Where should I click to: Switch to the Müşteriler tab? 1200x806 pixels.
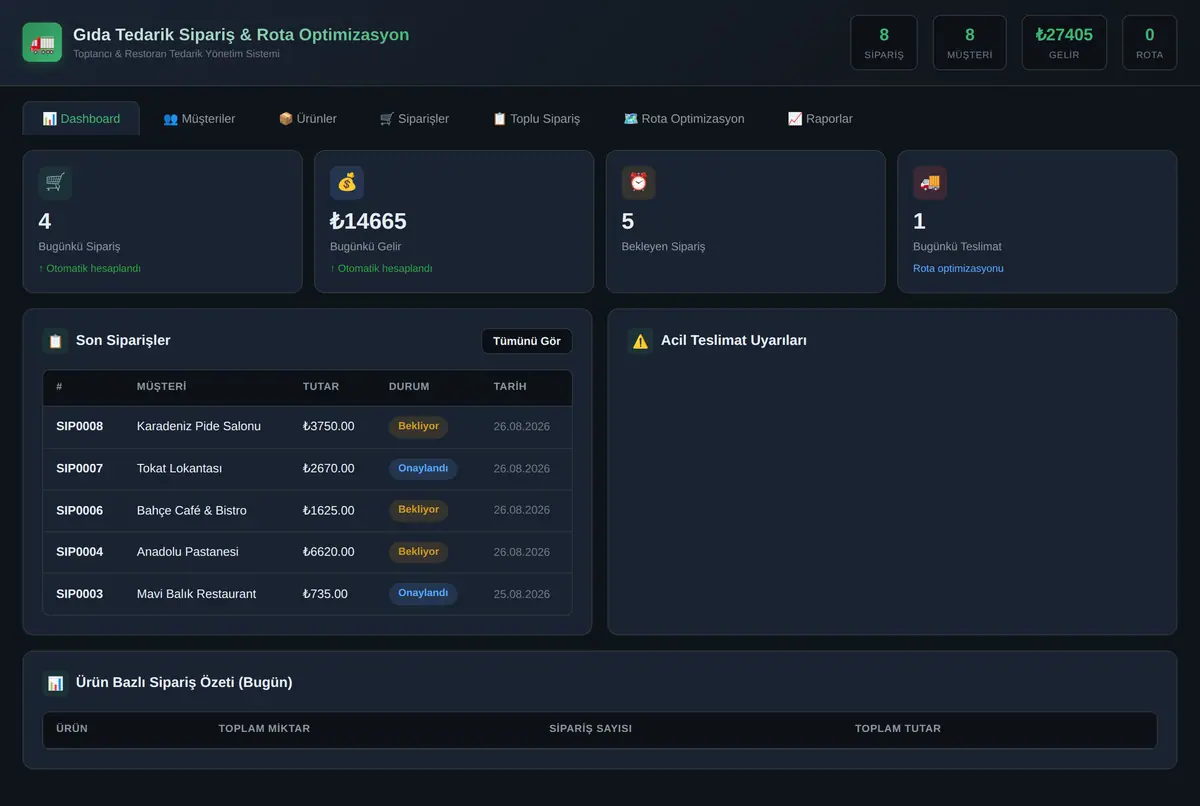(199, 118)
